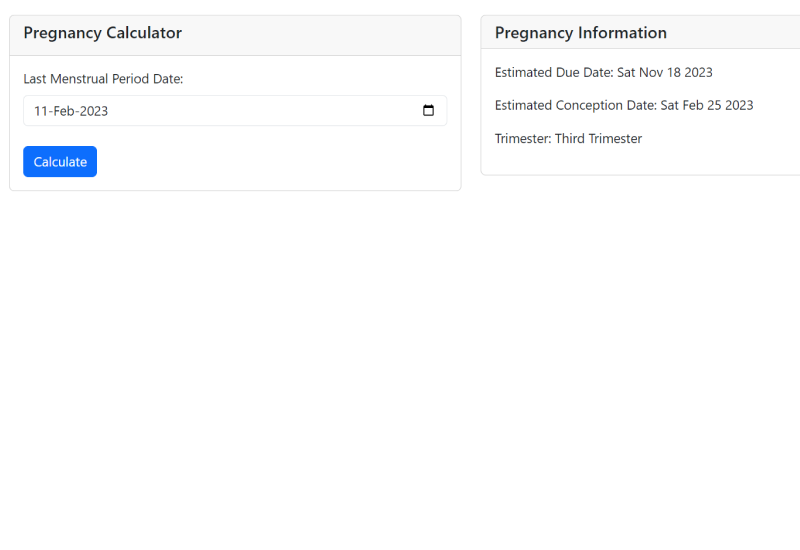
Task: Click the "Pregnancy Calculator" card heading
Action: click(102, 33)
